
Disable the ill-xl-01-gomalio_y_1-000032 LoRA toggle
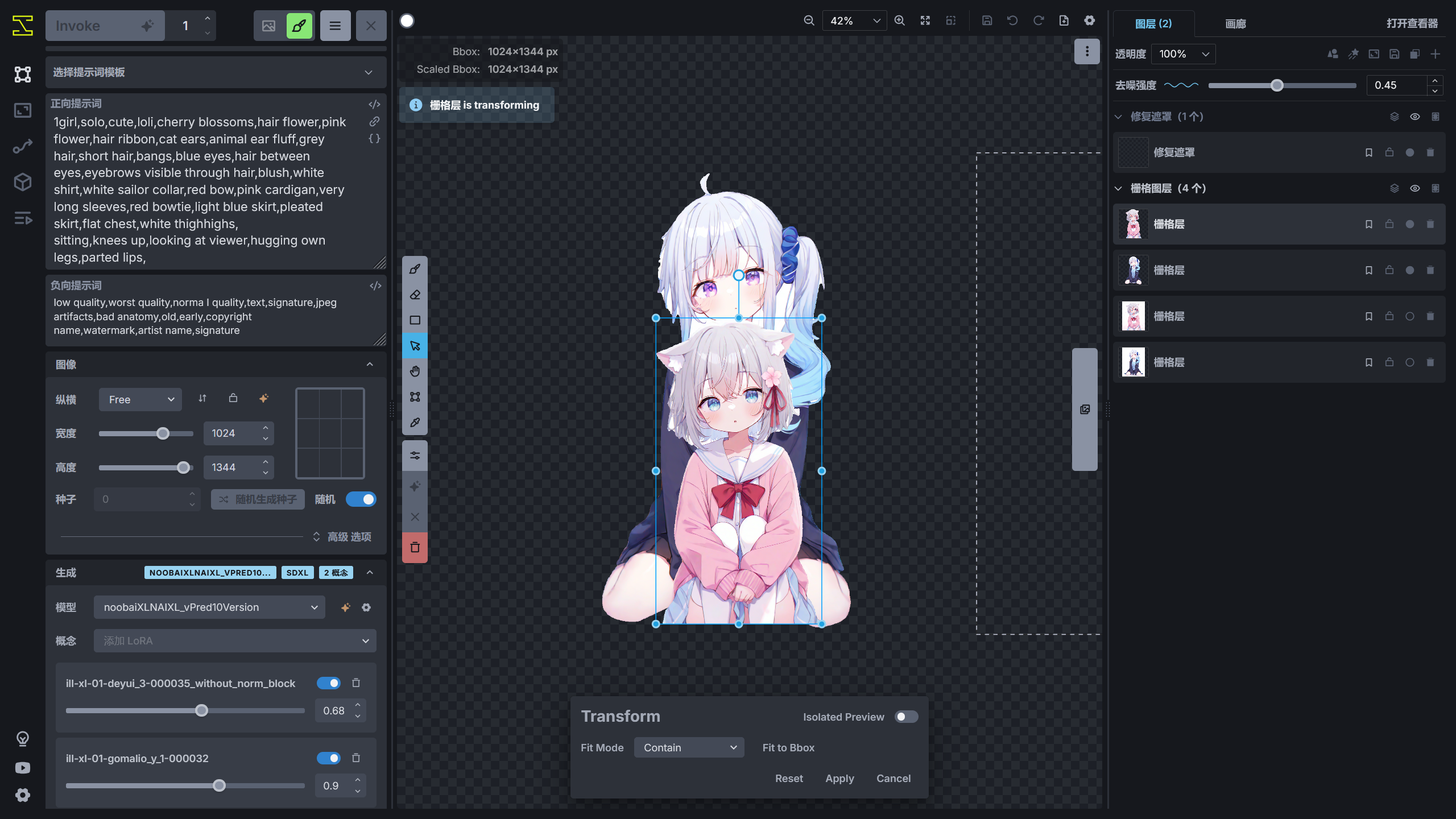[329, 758]
